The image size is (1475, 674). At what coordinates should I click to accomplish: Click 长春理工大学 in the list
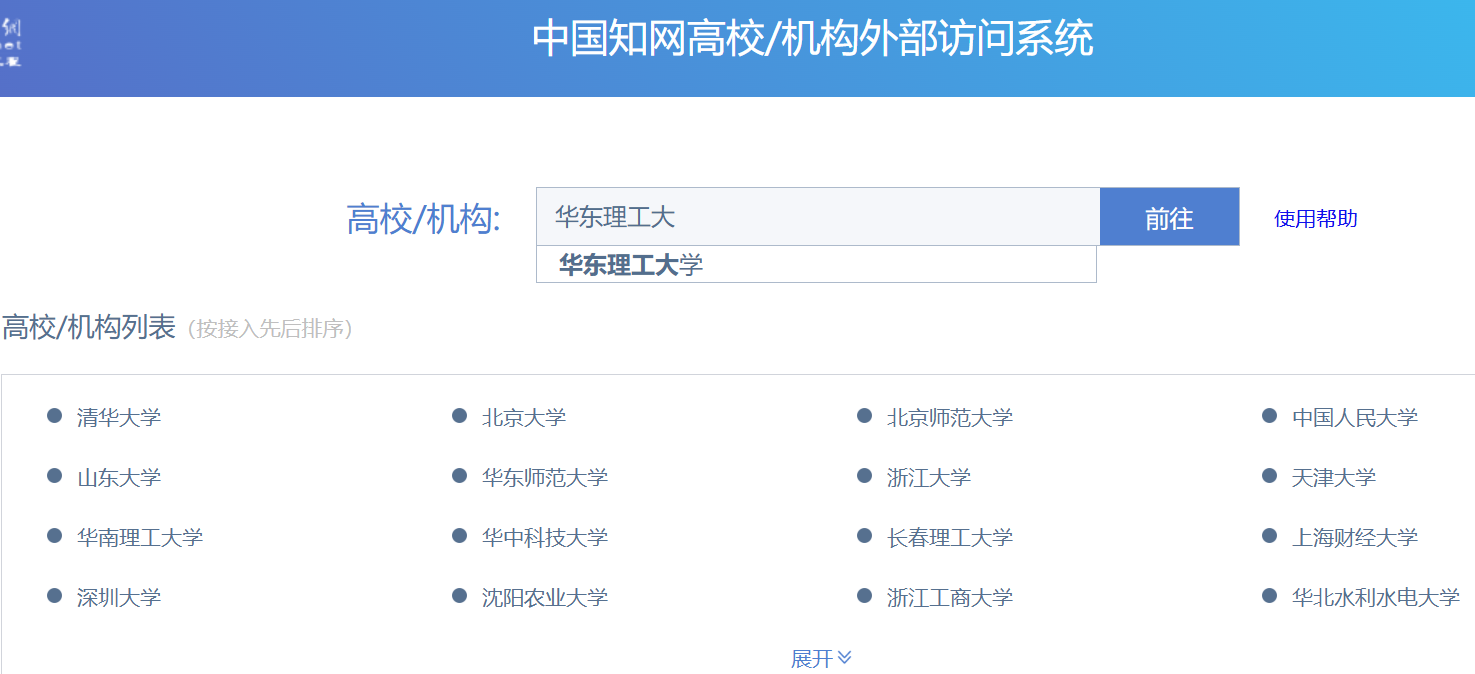point(950,537)
